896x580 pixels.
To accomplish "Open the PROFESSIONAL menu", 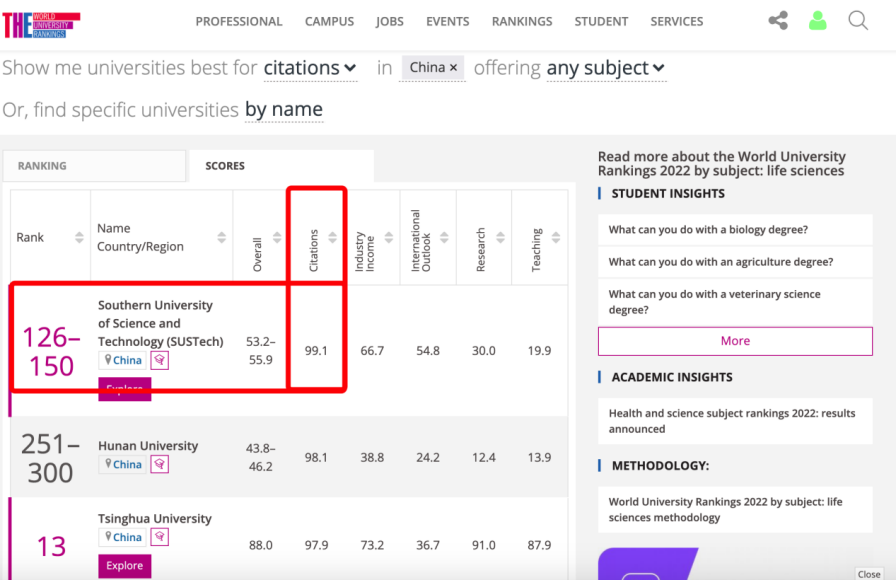I will point(239,22).
